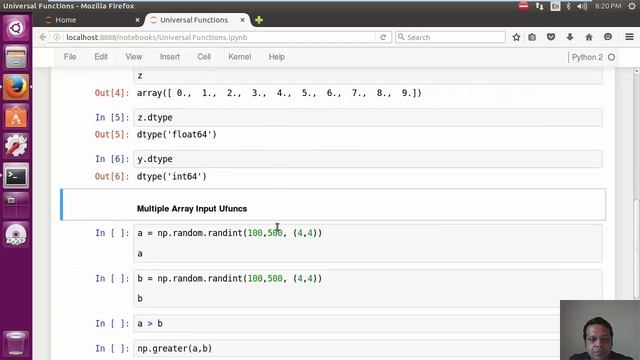The width and height of the screenshot is (640, 360).
Task: Open a new tab with plus icon
Action: [259, 20]
